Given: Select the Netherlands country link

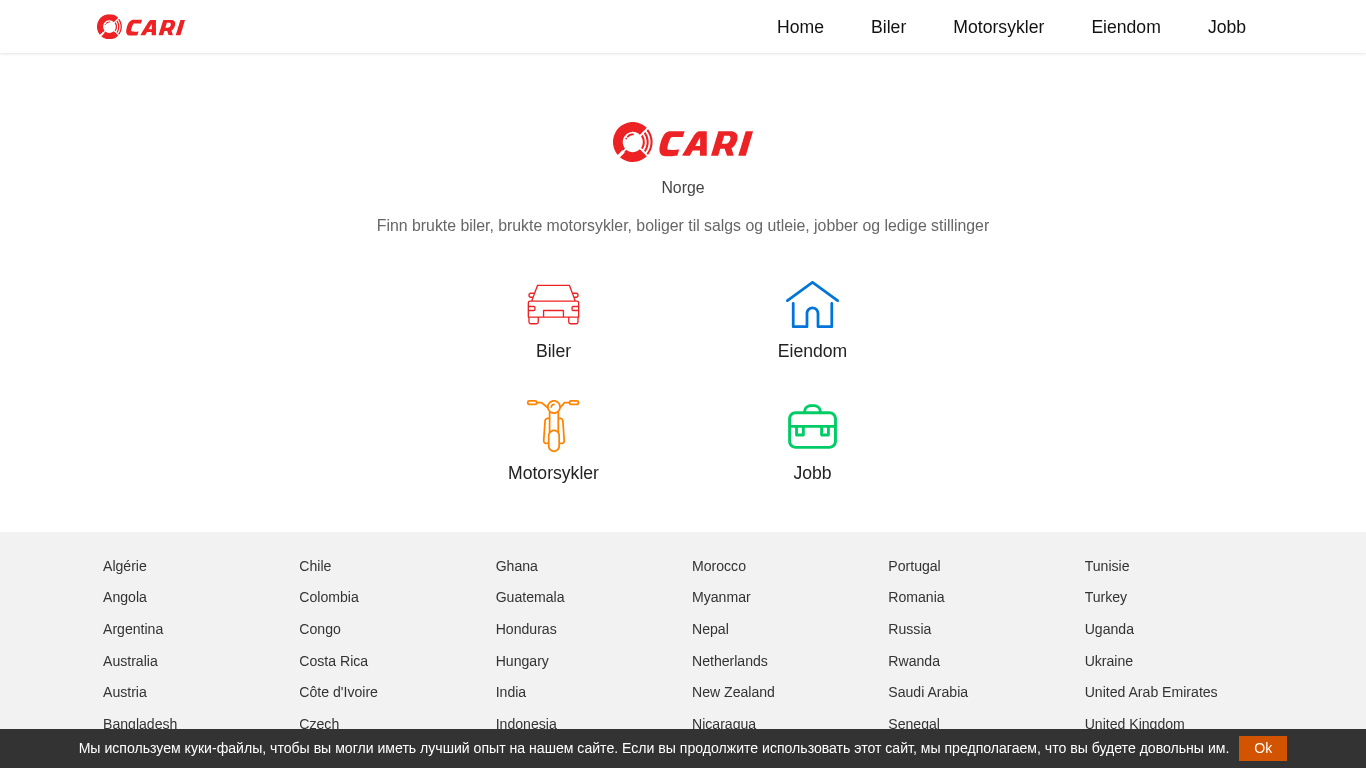Looking at the screenshot, I should (730, 661).
